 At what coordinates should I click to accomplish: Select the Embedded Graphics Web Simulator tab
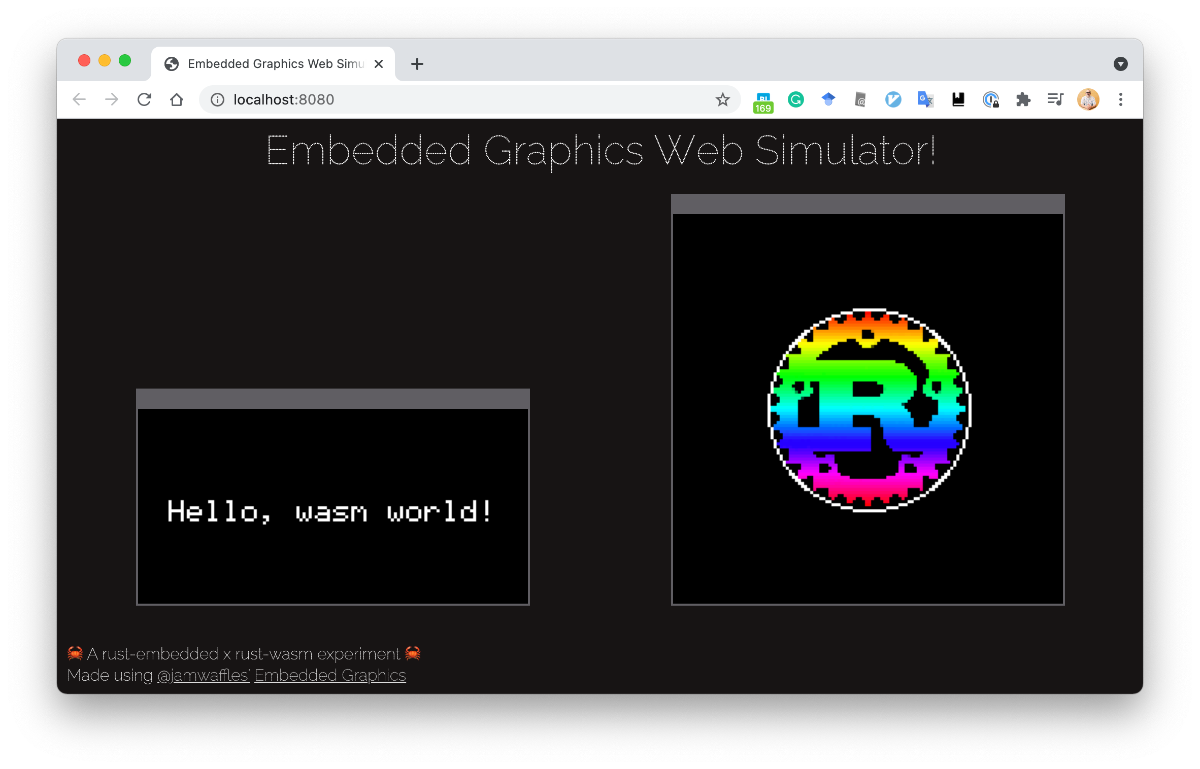(x=274, y=64)
